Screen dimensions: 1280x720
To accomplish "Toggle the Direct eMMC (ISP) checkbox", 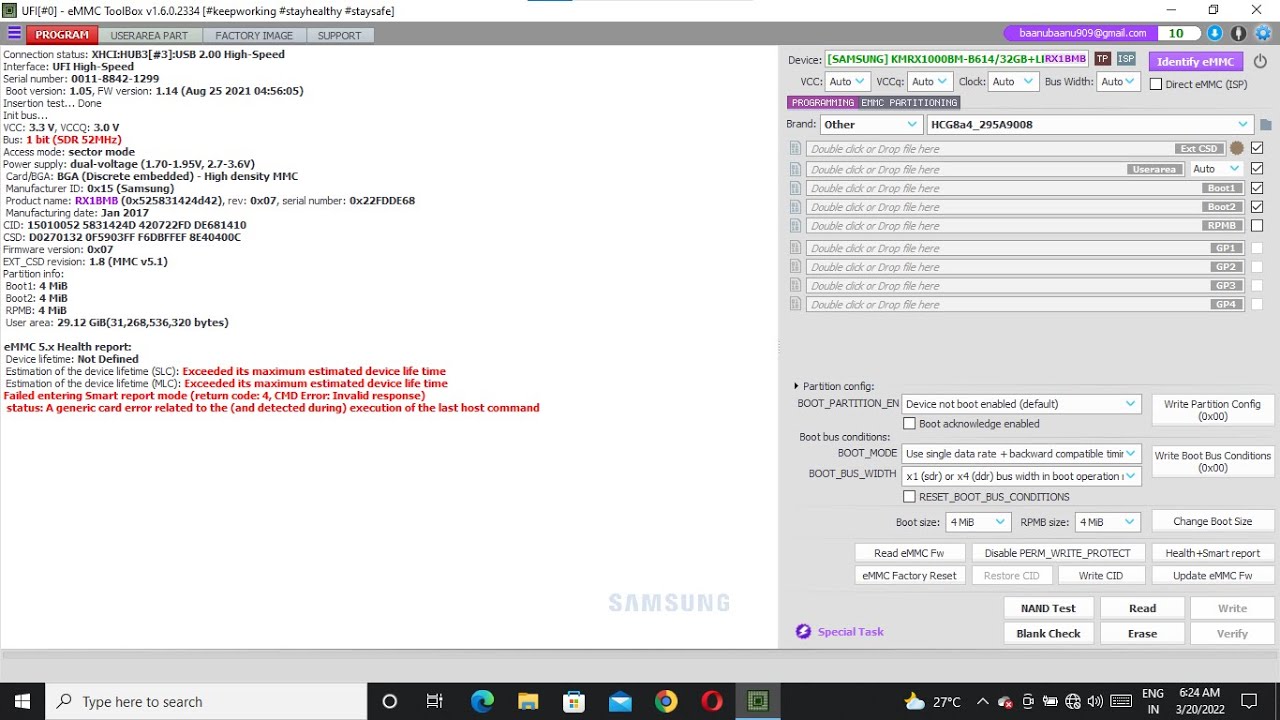I will [1156, 84].
